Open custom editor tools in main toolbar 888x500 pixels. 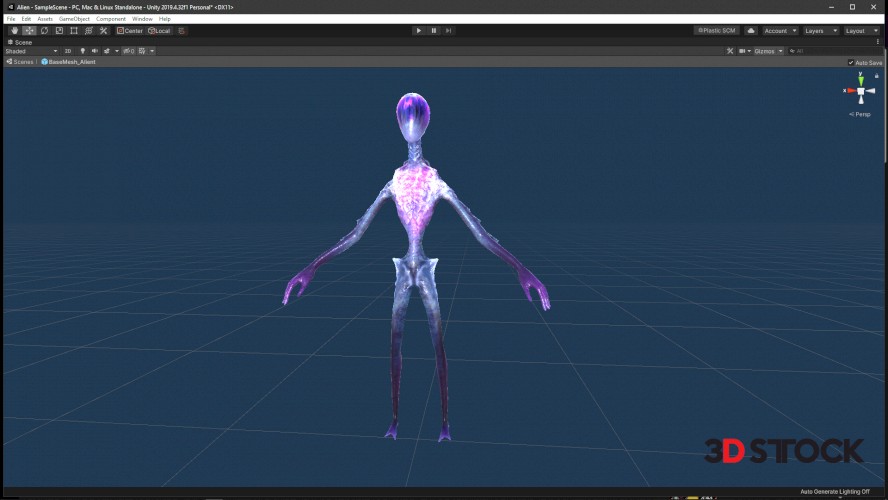(x=103, y=31)
